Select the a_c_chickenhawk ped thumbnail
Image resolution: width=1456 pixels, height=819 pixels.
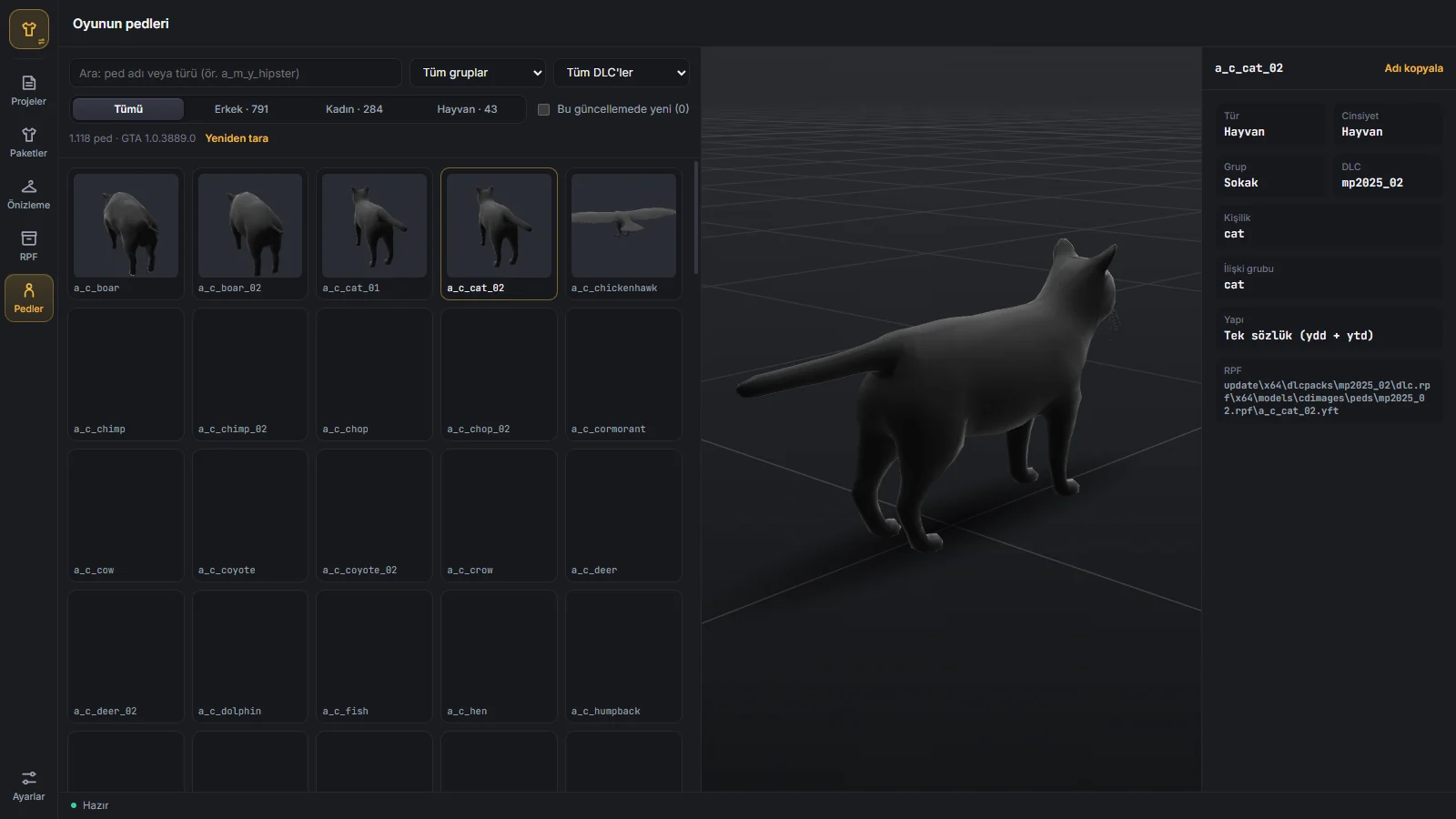pos(623,234)
